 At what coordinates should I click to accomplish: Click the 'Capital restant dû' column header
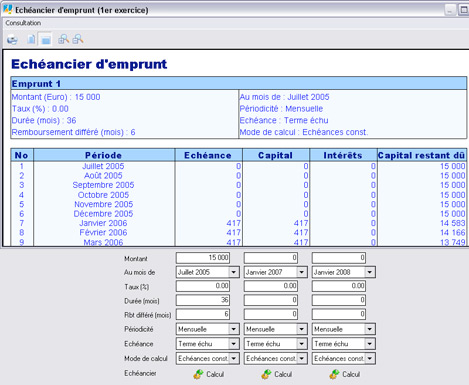tap(422, 155)
